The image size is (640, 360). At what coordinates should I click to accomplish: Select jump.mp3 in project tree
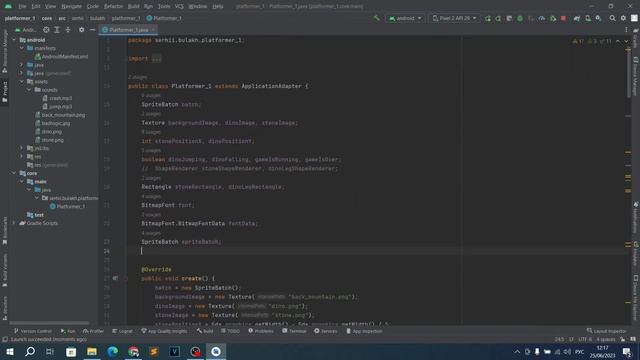(57, 107)
